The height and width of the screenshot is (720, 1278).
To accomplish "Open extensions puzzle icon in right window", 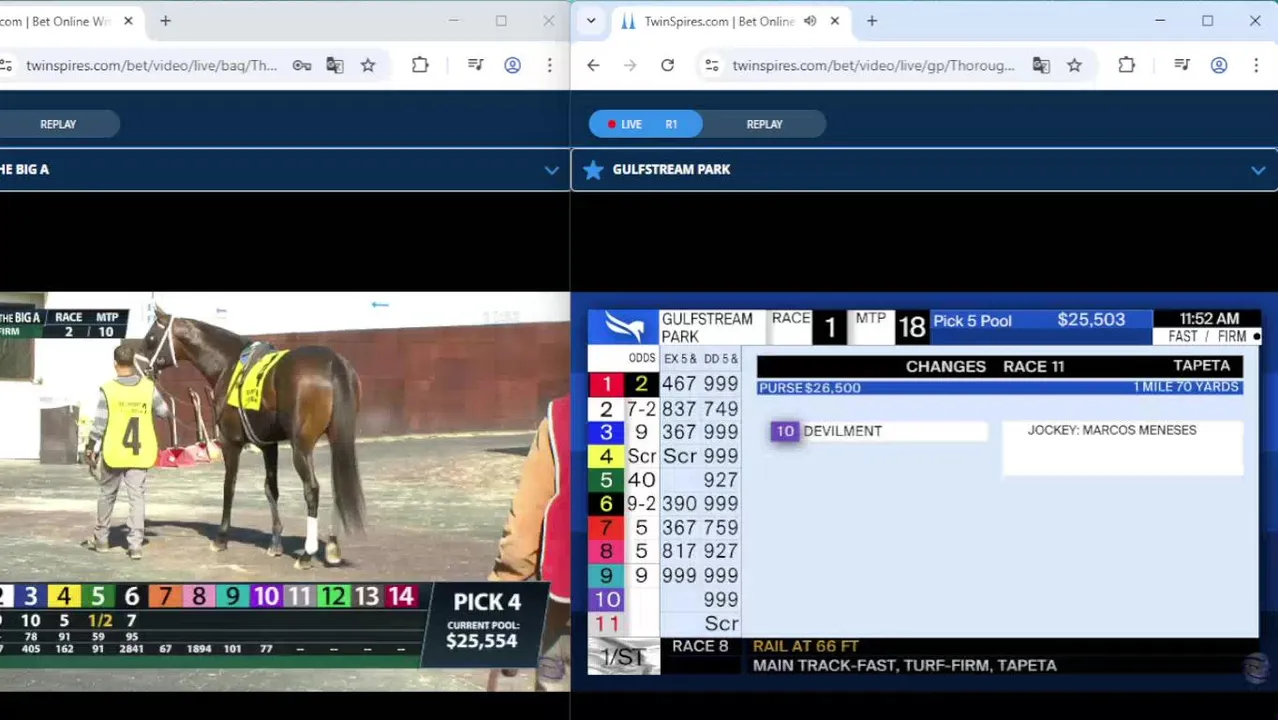I will click(x=1126, y=66).
